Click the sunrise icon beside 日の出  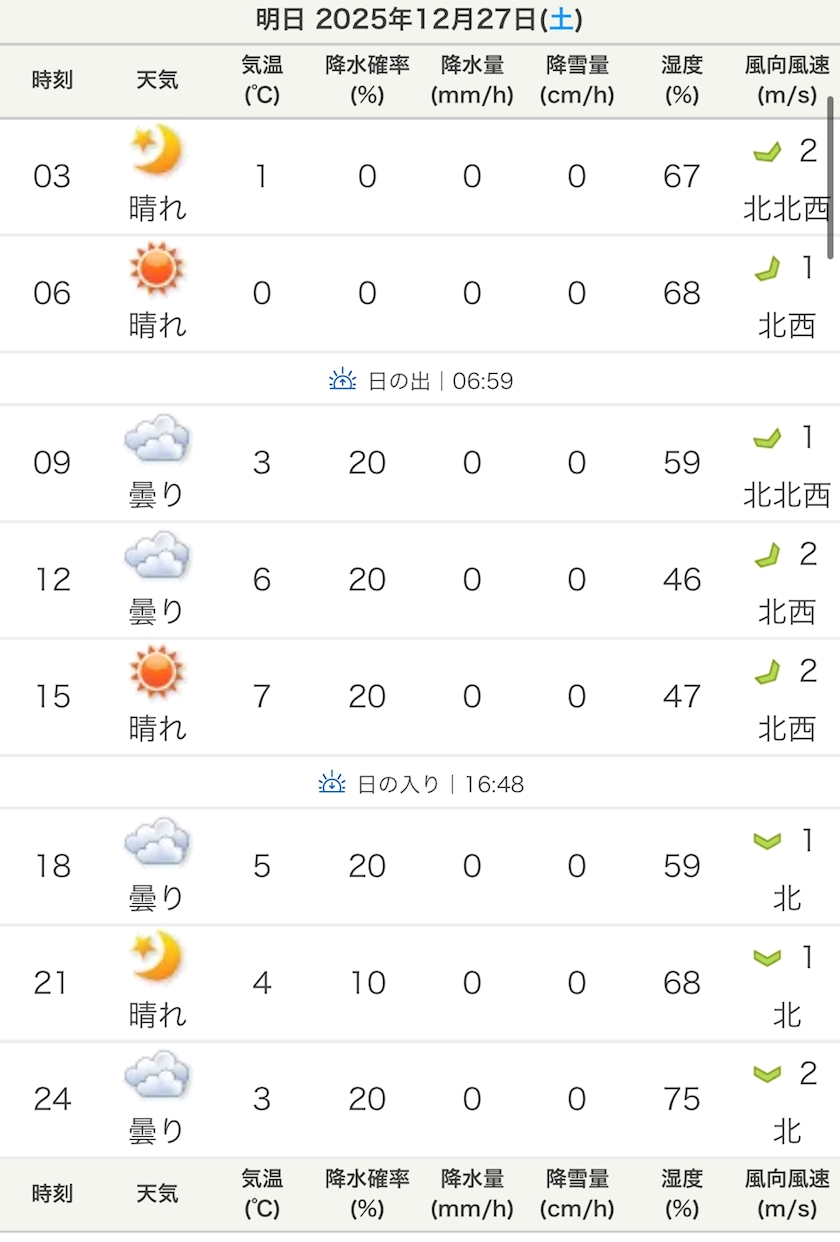(x=343, y=380)
